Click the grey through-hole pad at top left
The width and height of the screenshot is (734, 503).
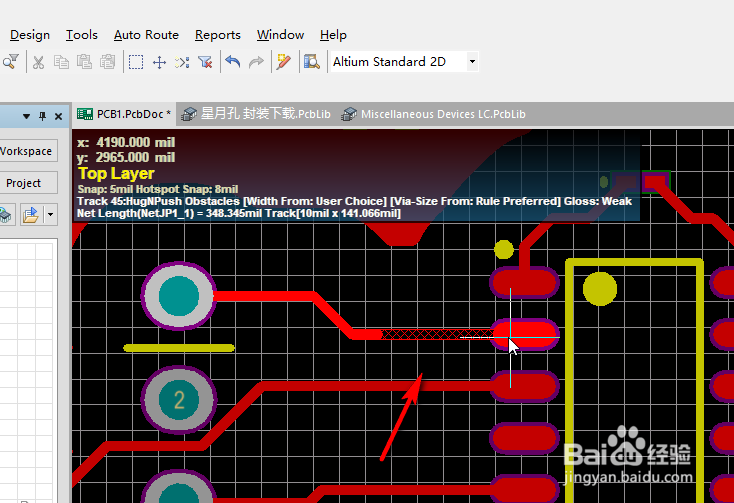(178, 296)
